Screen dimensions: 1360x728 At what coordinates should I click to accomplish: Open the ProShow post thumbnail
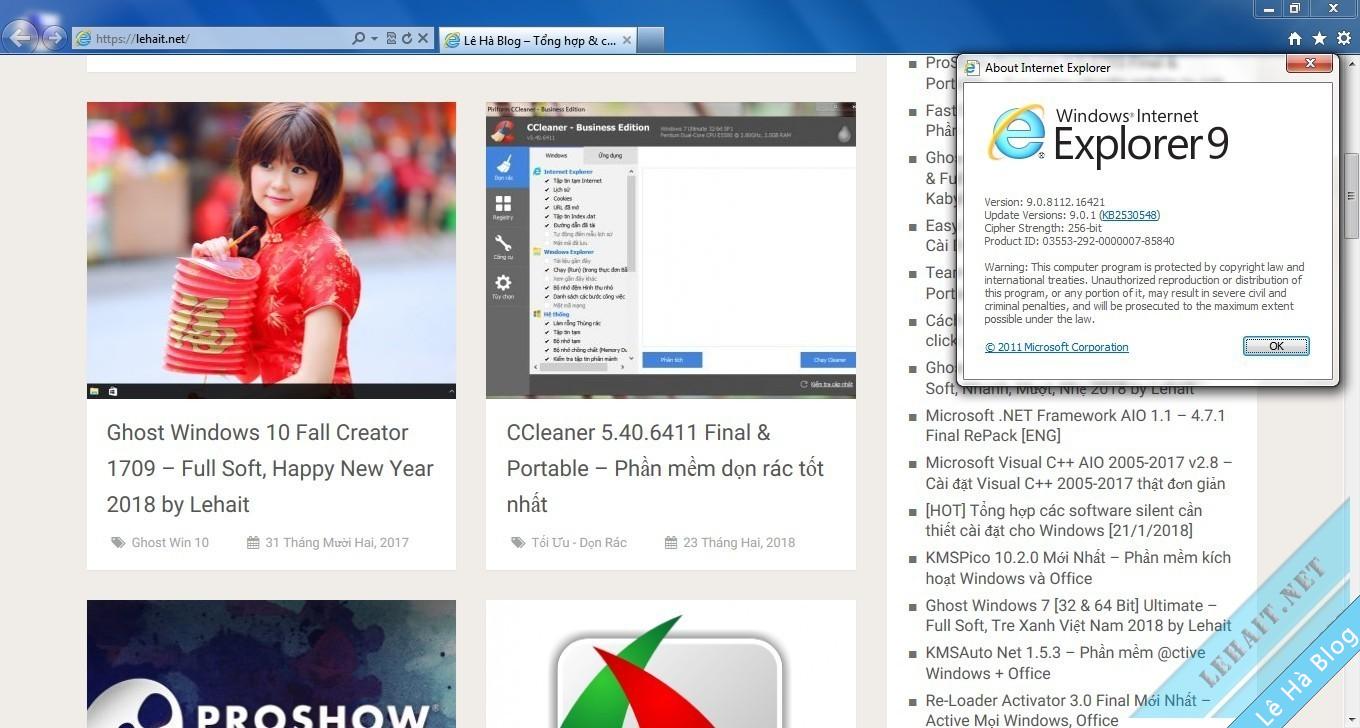click(271, 664)
